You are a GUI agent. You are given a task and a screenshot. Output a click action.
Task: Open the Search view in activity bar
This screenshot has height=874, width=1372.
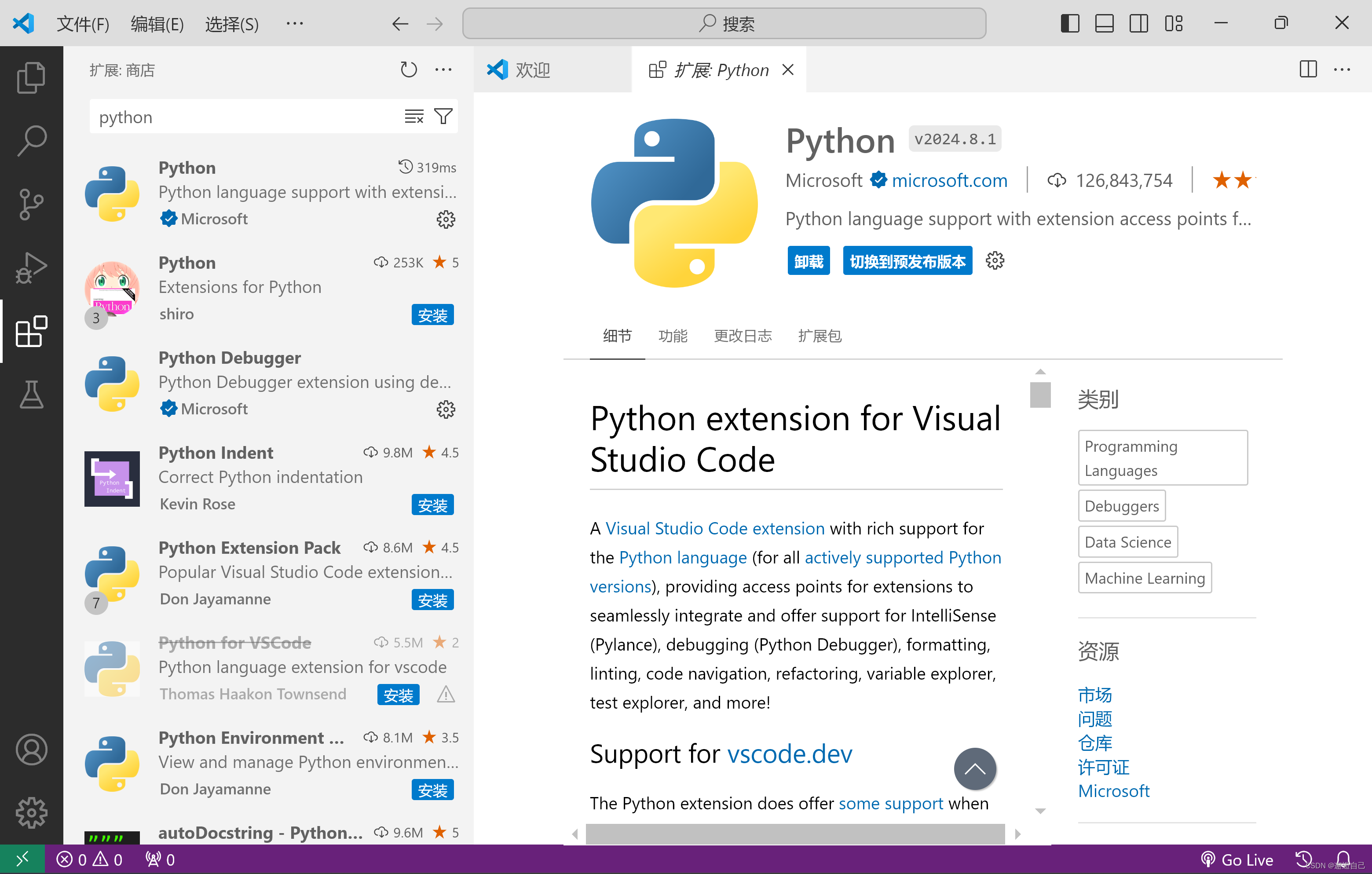click(x=31, y=140)
